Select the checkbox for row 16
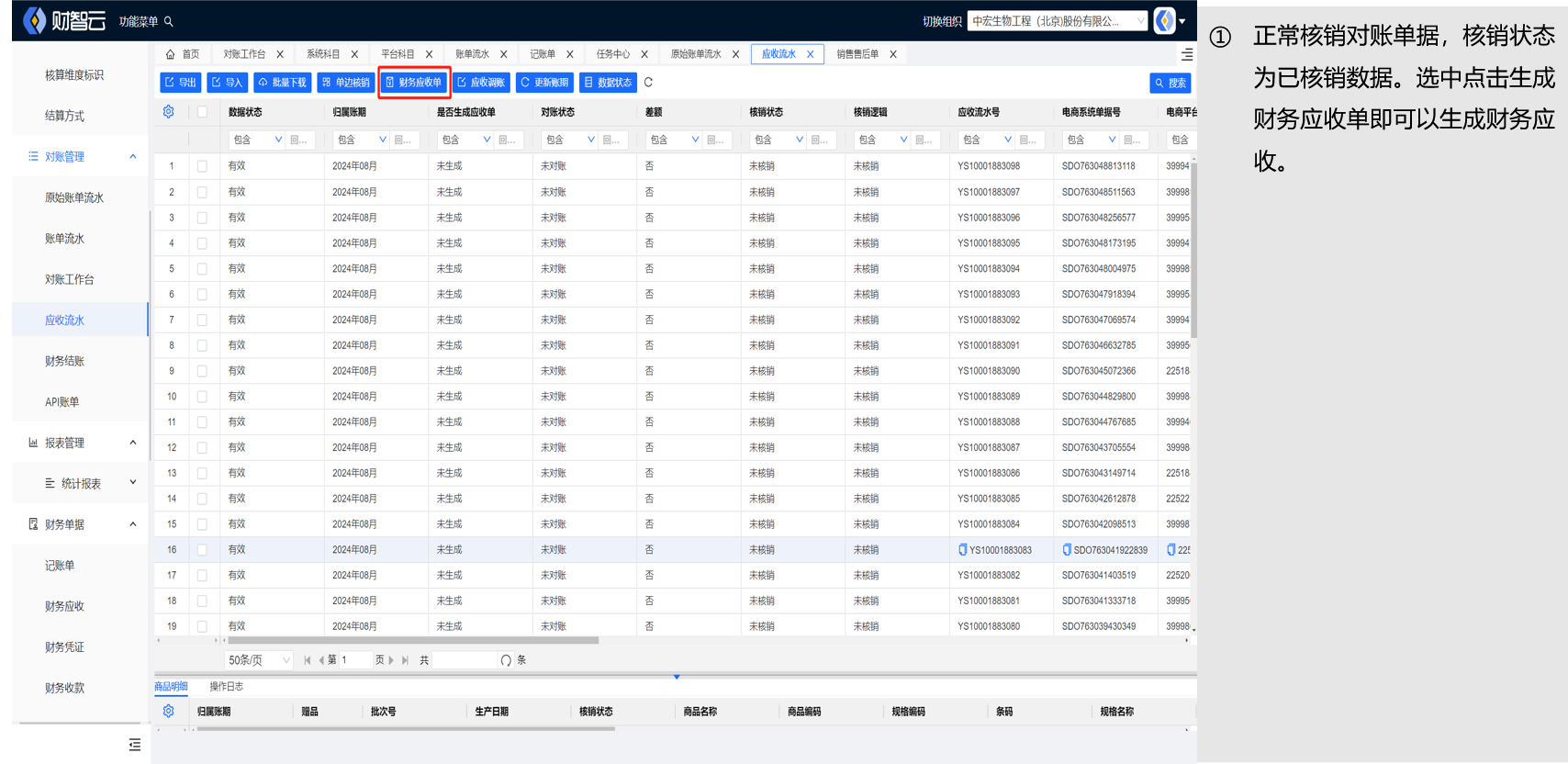 [x=202, y=550]
